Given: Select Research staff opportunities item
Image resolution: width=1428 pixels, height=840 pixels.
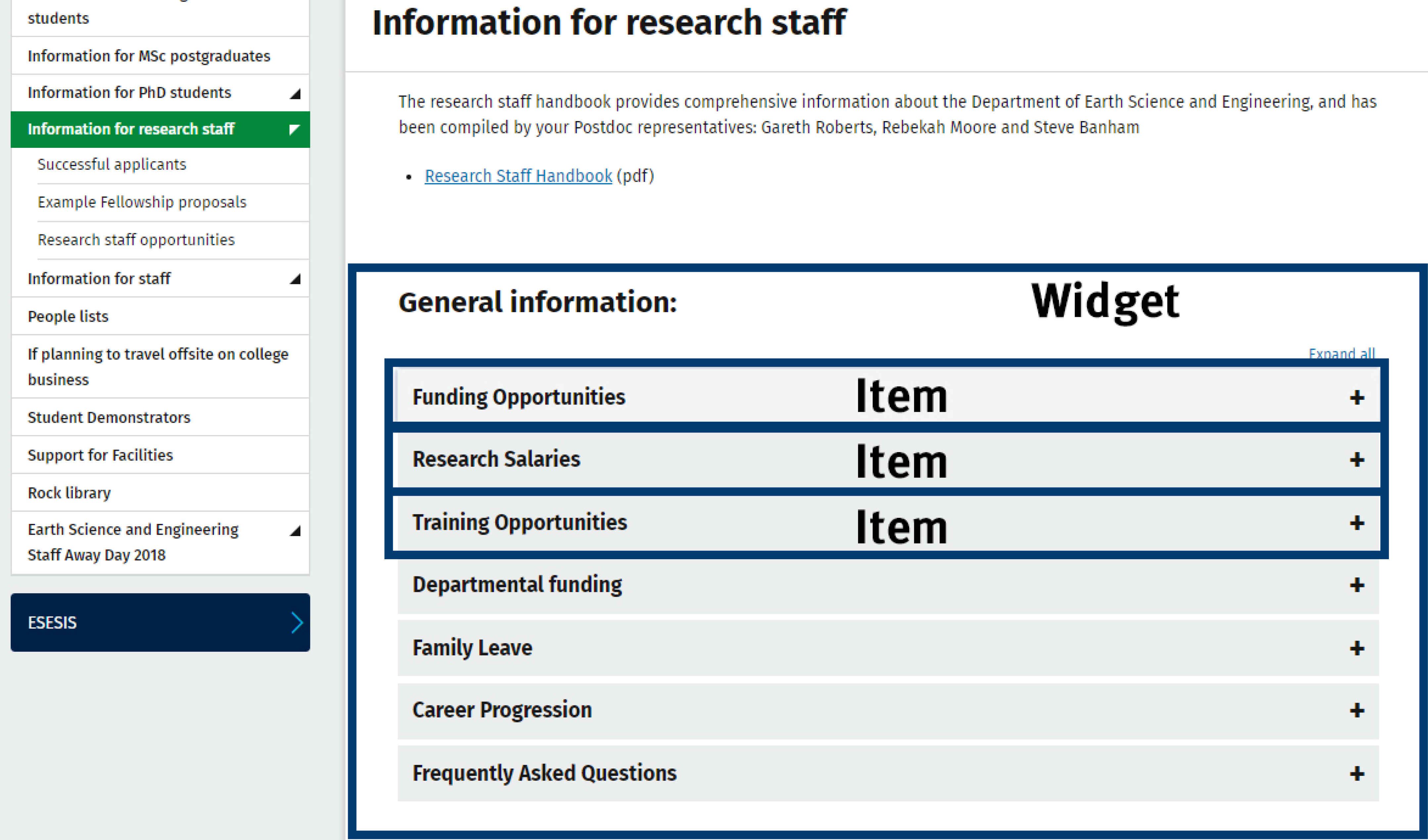Looking at the screenshot, I should pos(136,239).
